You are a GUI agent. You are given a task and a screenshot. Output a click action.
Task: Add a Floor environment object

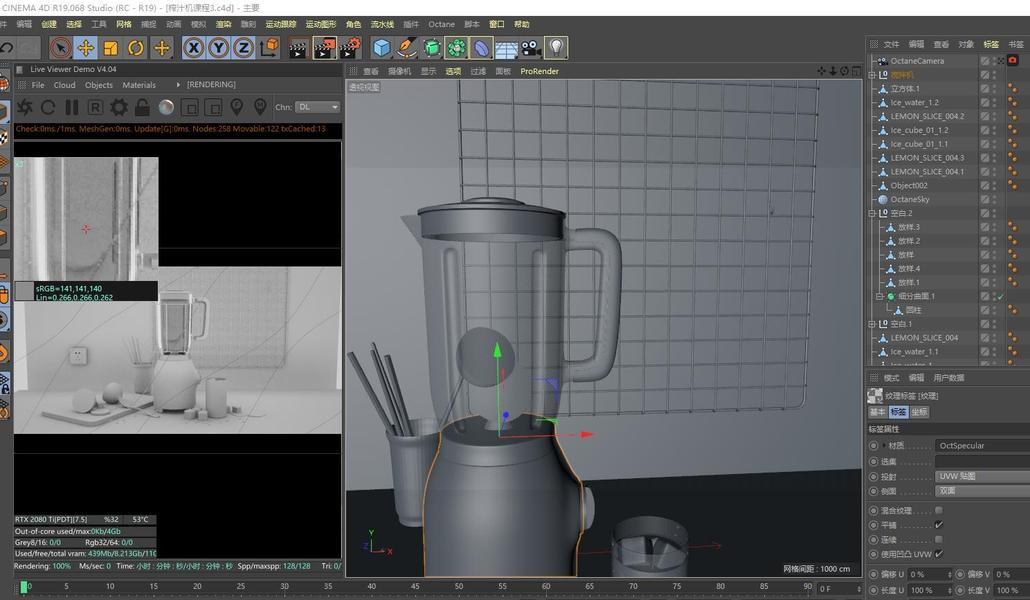[506, 48]
